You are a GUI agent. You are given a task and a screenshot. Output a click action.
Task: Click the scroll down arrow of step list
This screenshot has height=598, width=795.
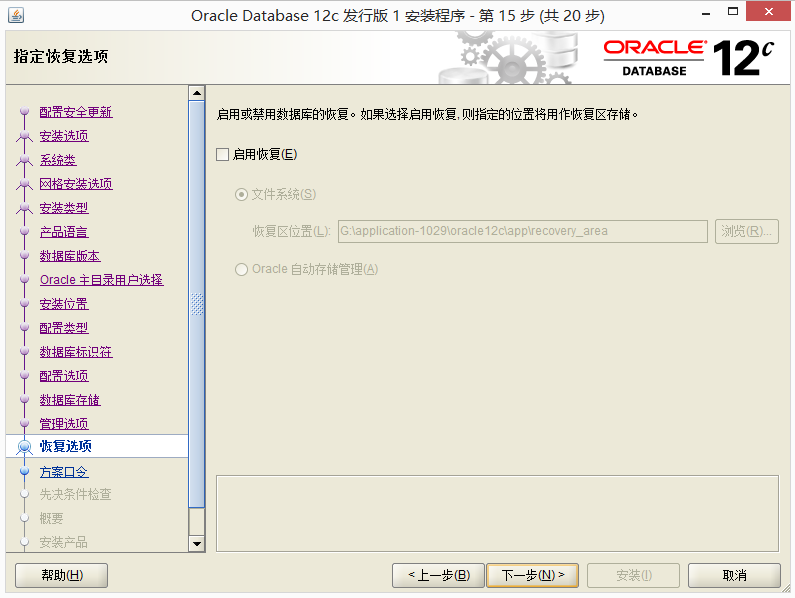tap(197, 544)
